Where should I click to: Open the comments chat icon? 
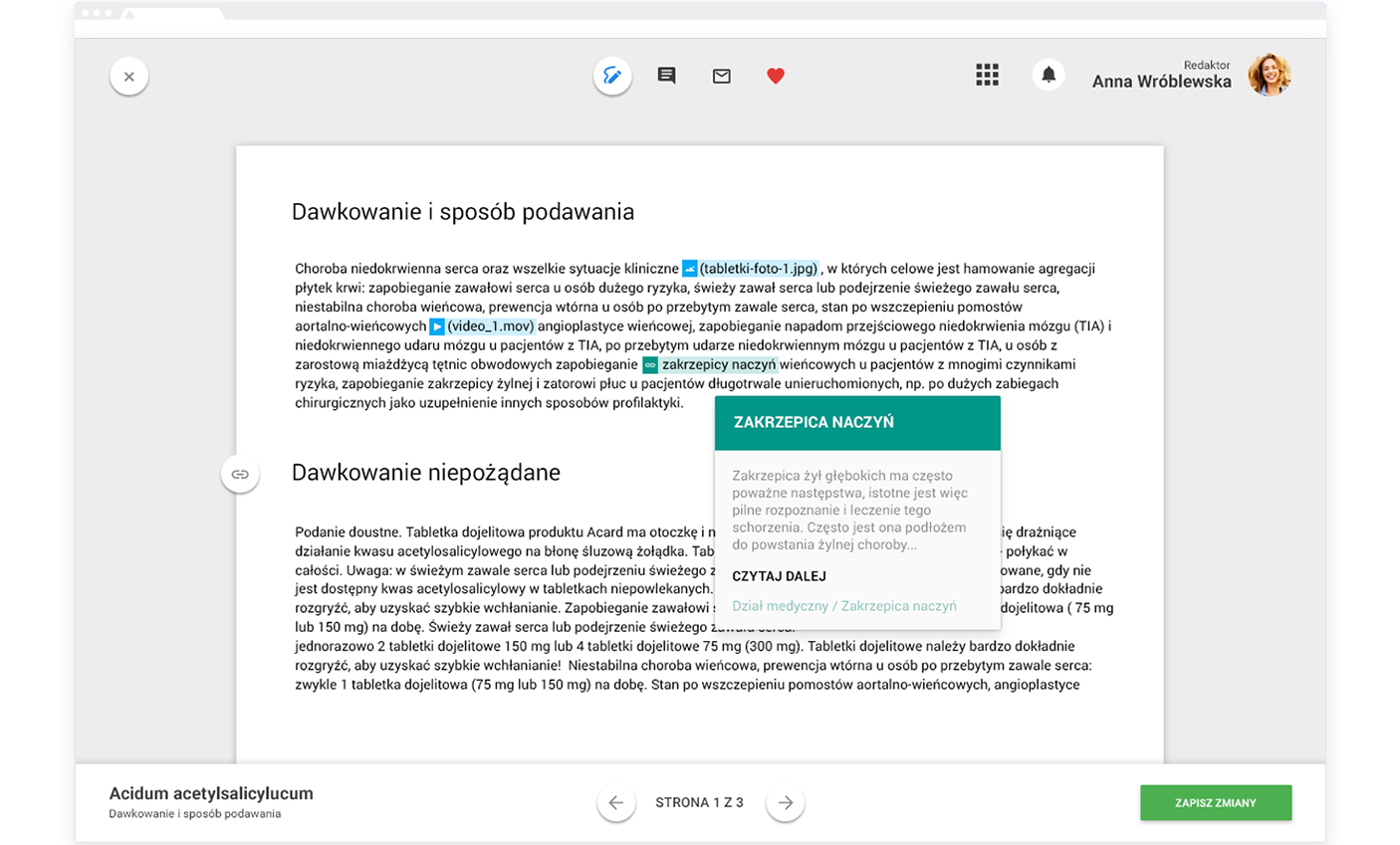[667, 76]
